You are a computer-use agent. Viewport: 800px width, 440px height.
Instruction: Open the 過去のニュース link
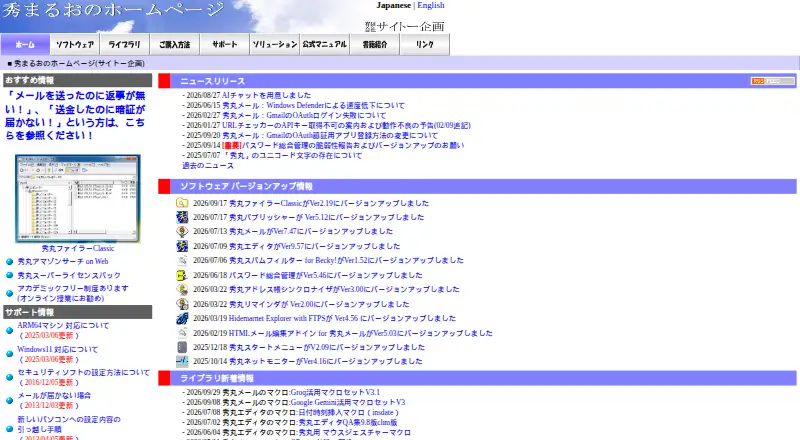(x=208, y=165)
